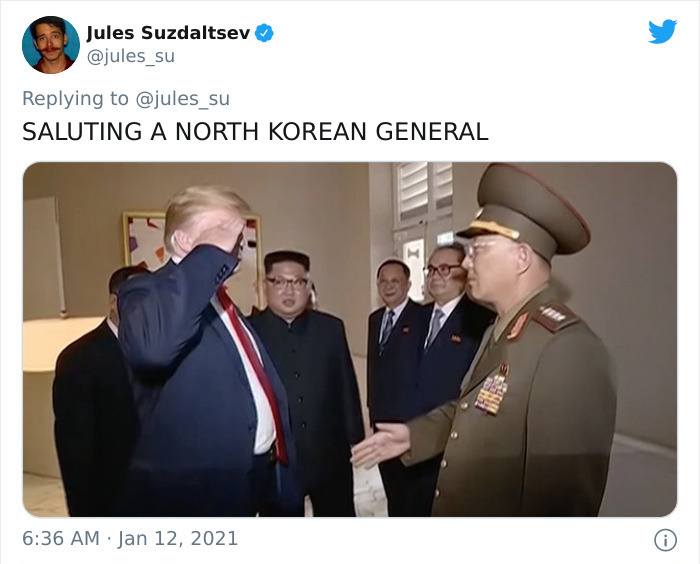Select the SALUTING A NORTH KOREAN GENERAL text
700x564 pixels.
(255, 132)
